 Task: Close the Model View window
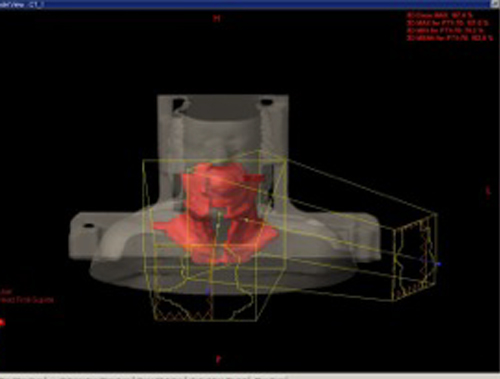tap(495, 4)
